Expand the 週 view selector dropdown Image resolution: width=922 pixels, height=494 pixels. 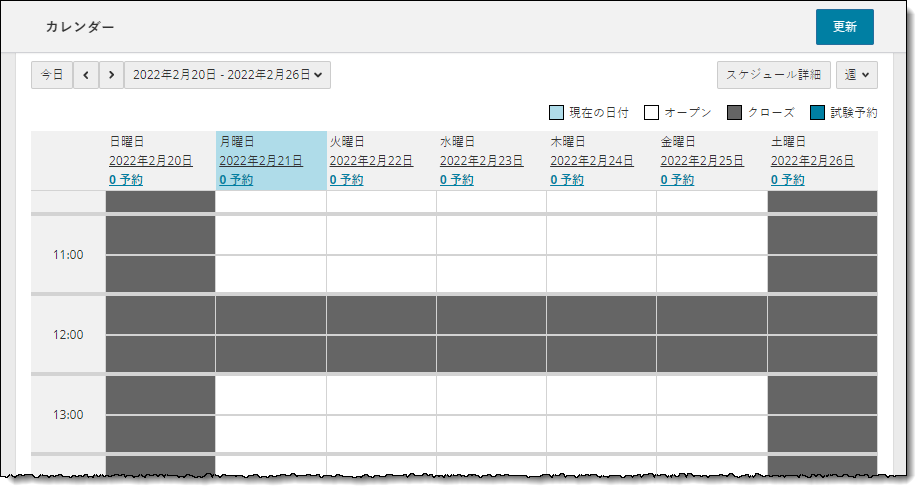(856, 75)
